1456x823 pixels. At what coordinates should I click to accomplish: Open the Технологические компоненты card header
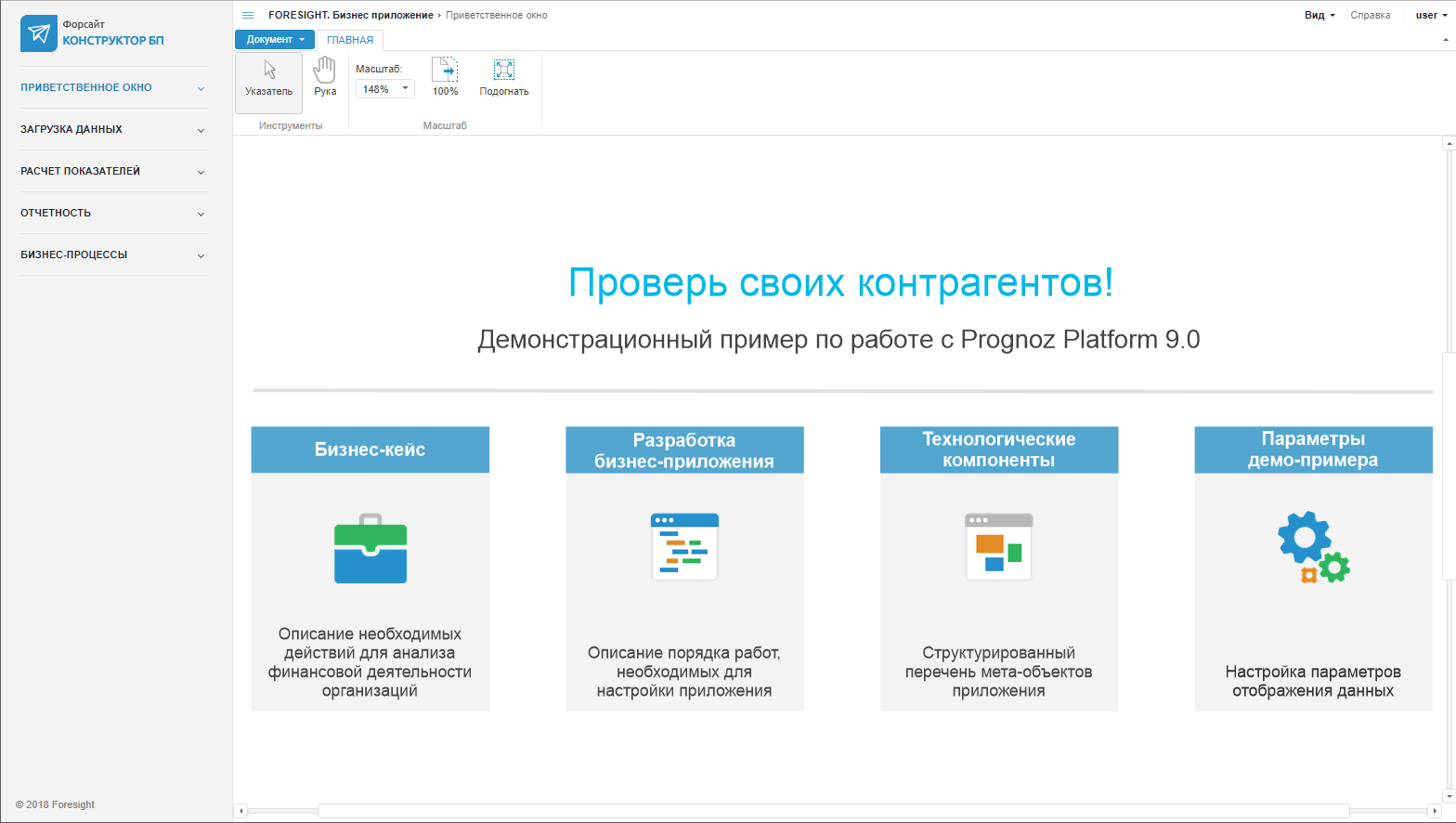tap(999, 450)
